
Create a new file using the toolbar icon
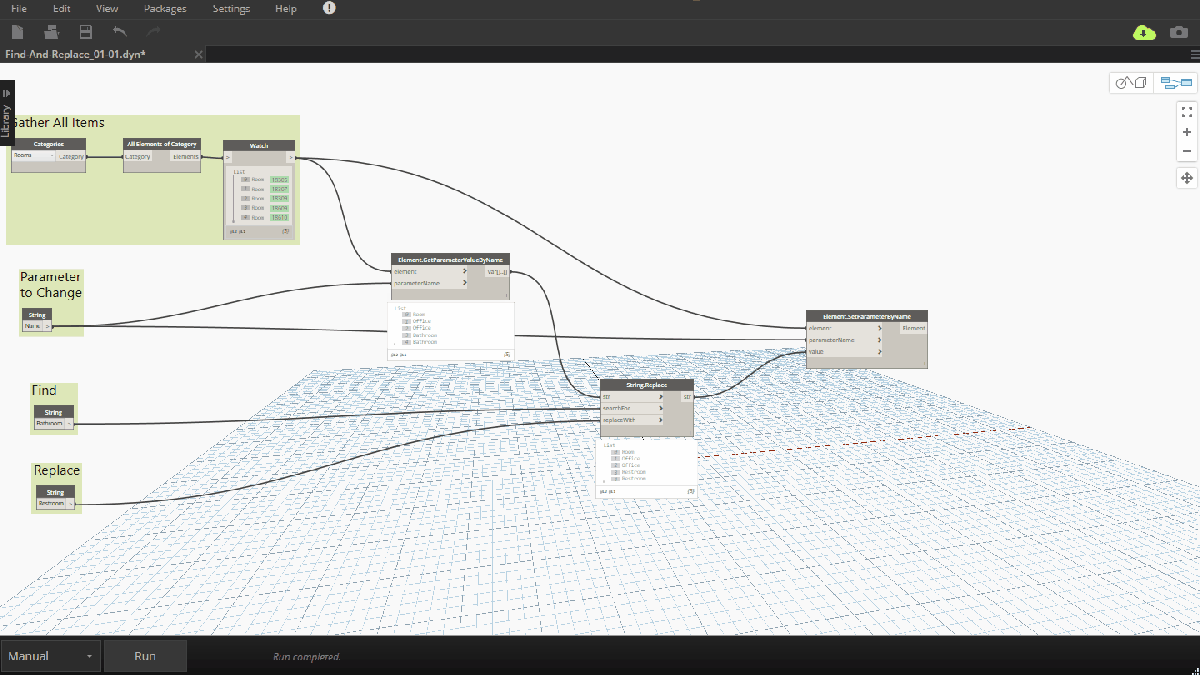point(17,31)
